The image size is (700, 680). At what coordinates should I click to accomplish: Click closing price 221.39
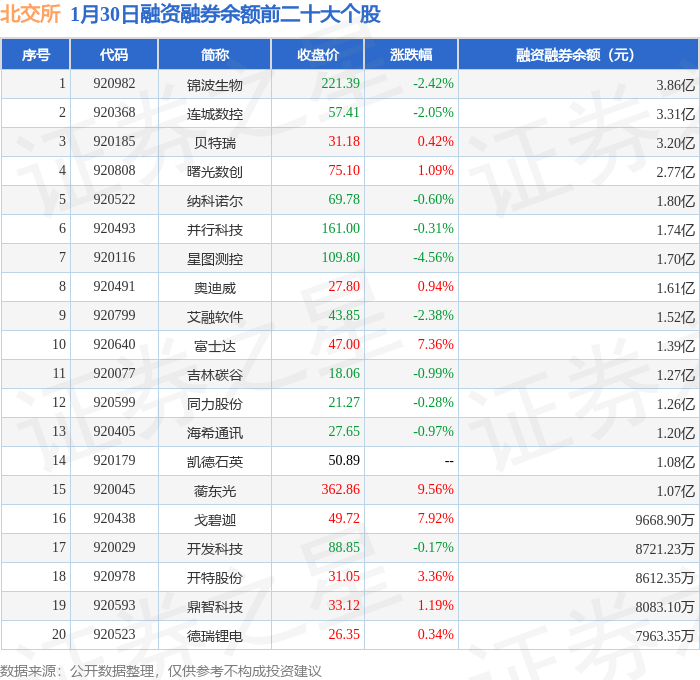[x=340, y=83]
